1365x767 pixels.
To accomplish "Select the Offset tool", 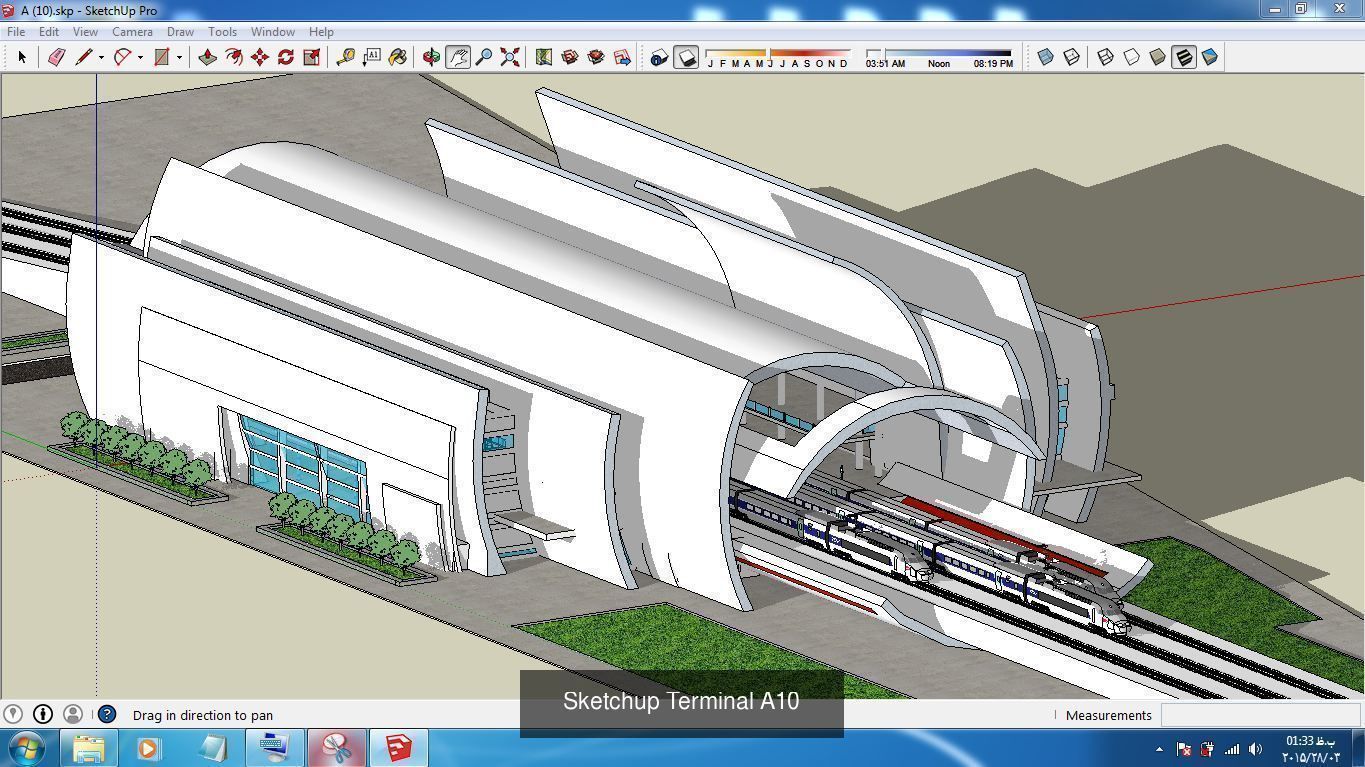I will point(233,57).
